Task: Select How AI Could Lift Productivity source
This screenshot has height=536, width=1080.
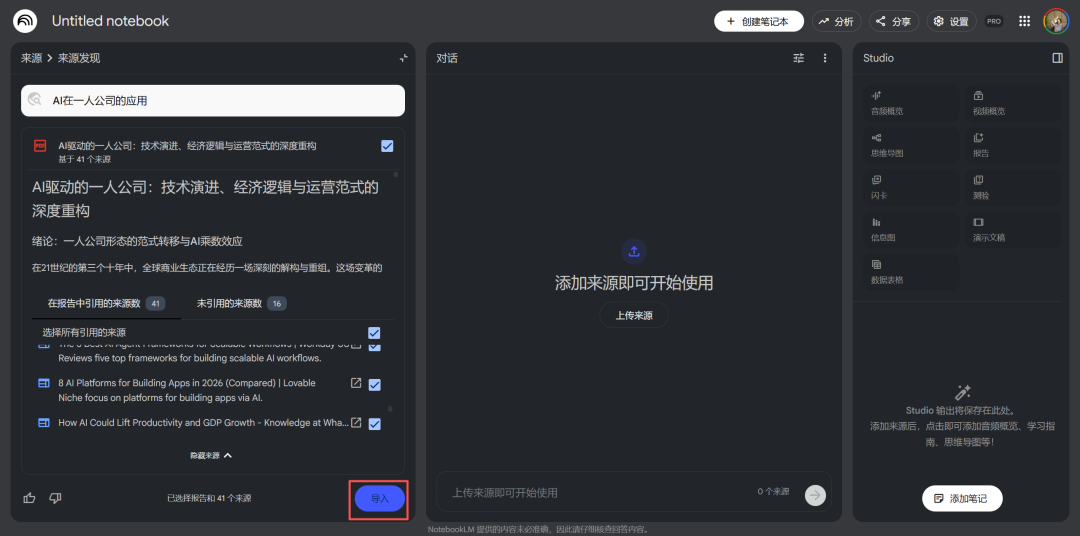Action: [204, 423]
